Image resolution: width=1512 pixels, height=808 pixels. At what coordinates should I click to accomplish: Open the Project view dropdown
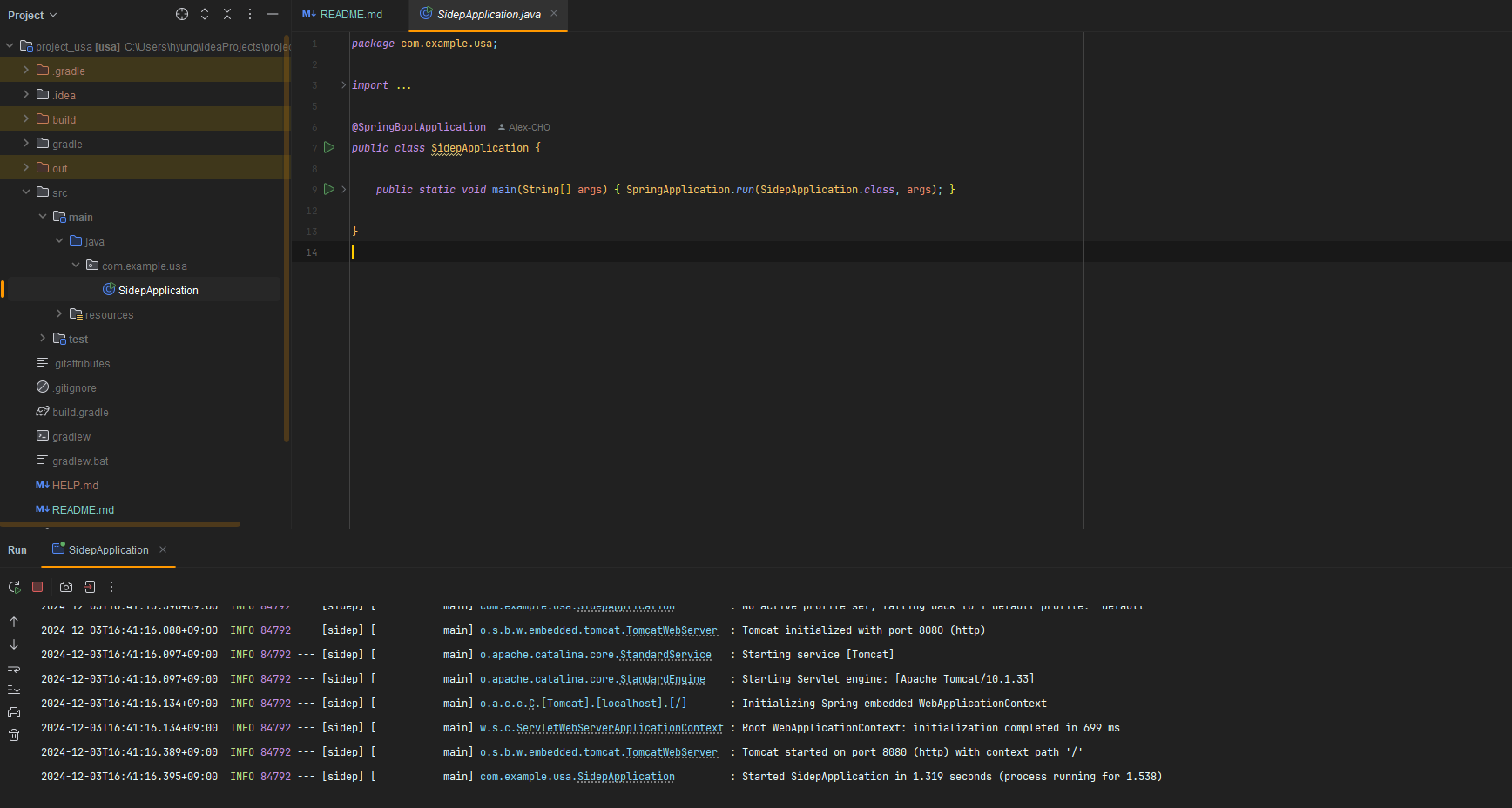pyautogui.click(x=32, y=15)
